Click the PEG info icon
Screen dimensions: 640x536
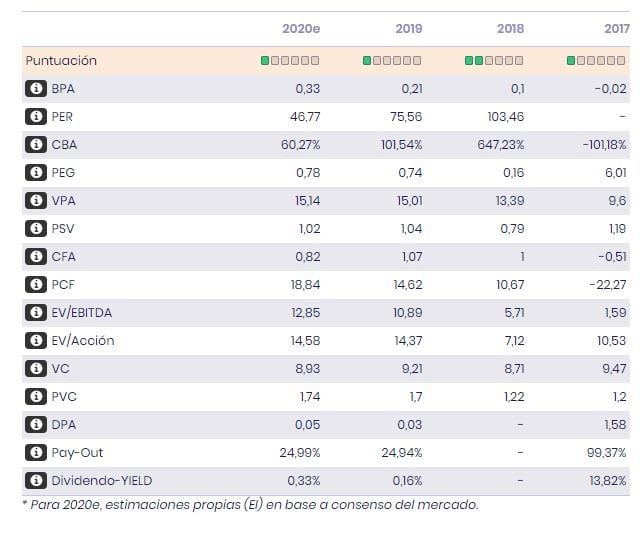[36, 173]
